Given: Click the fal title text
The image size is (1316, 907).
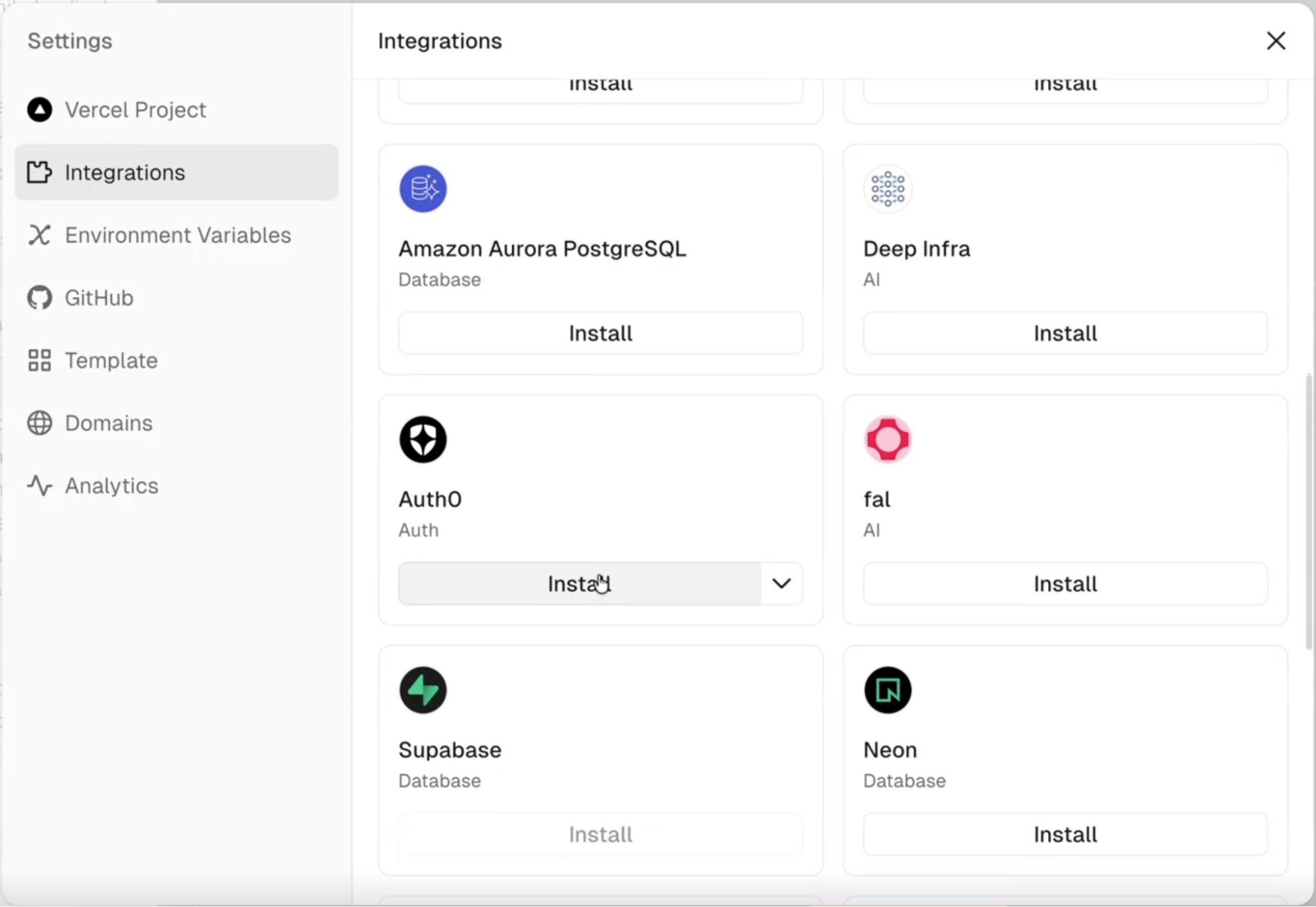Looking at the screenshot, I should click(876, 499).
